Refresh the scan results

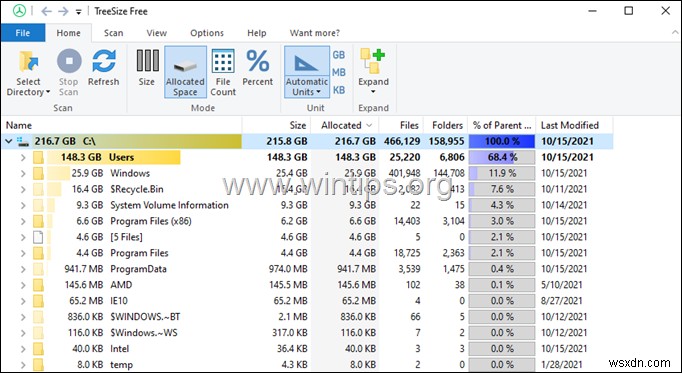[x=104, y=68]
